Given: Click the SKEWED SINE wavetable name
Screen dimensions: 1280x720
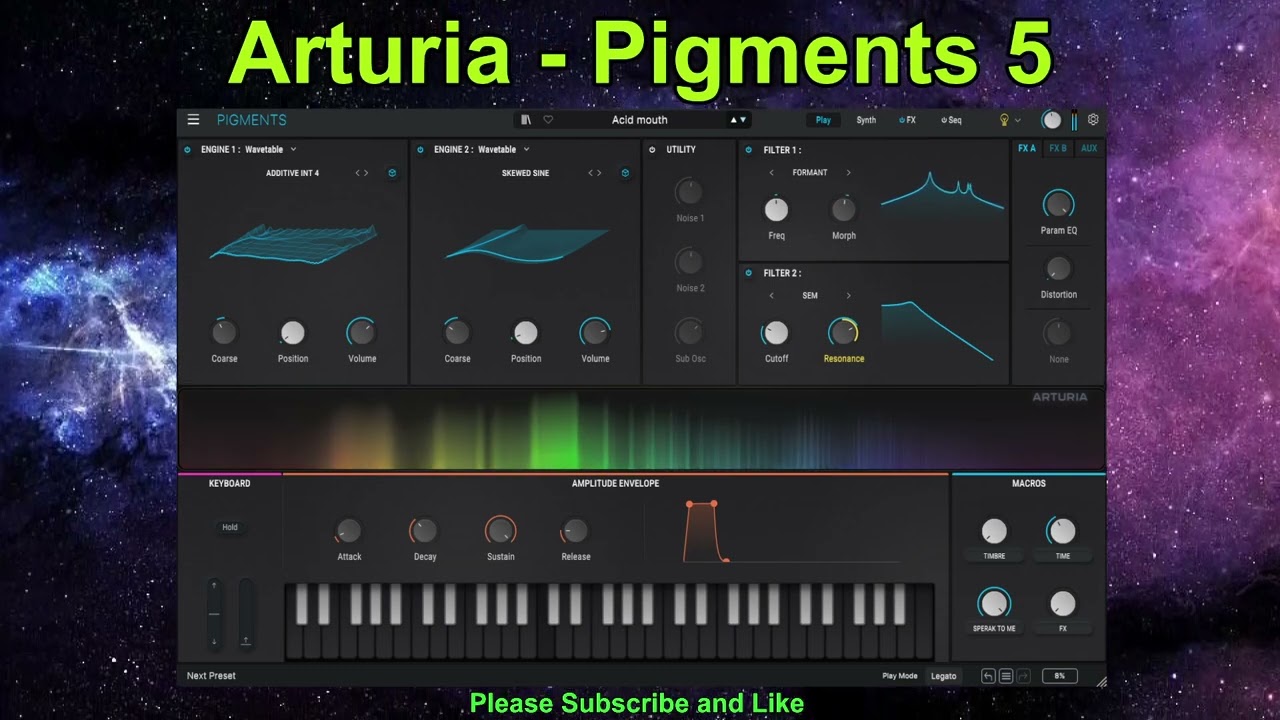Looking at the screenshot, I should point(525,173).
